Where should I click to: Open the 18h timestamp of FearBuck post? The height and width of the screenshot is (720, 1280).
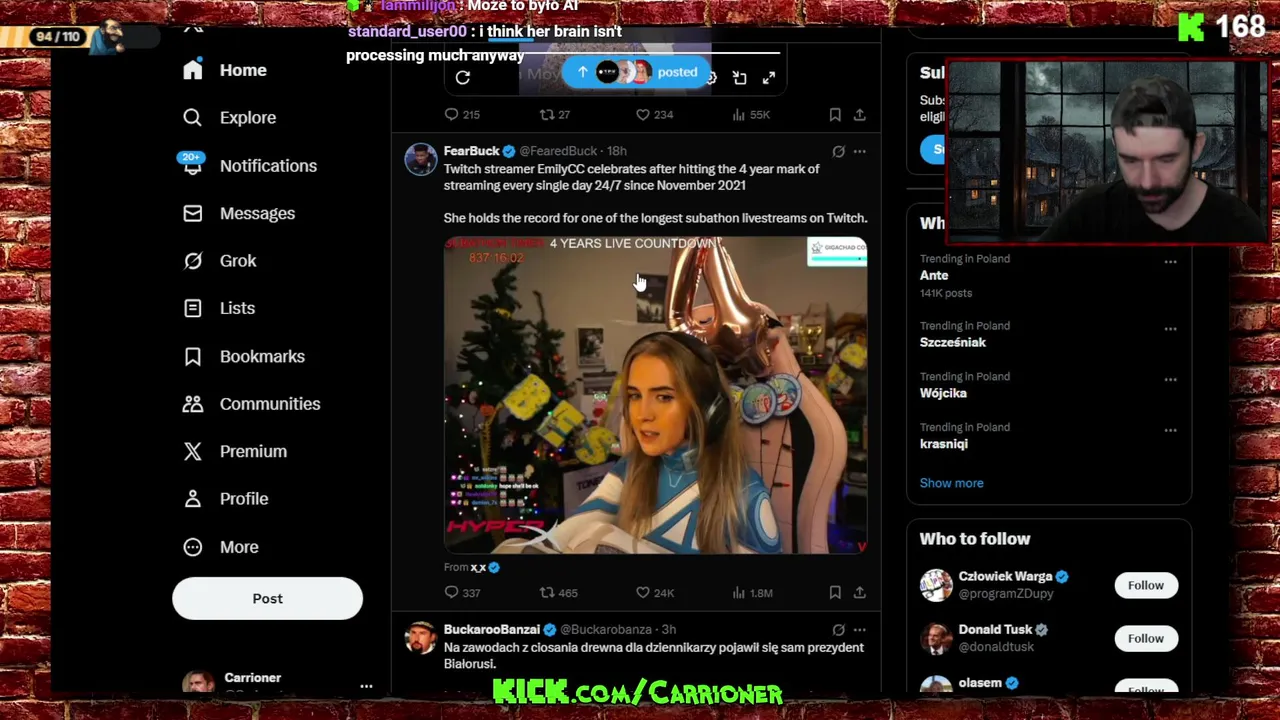pos(616,151)
